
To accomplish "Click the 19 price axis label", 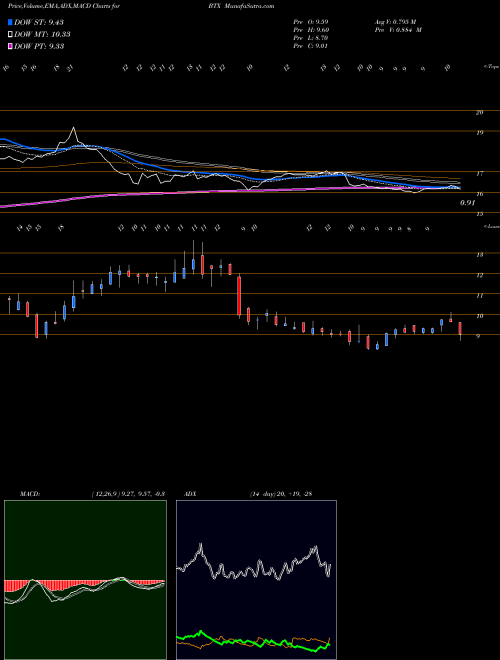I will (x=479, y=133).
